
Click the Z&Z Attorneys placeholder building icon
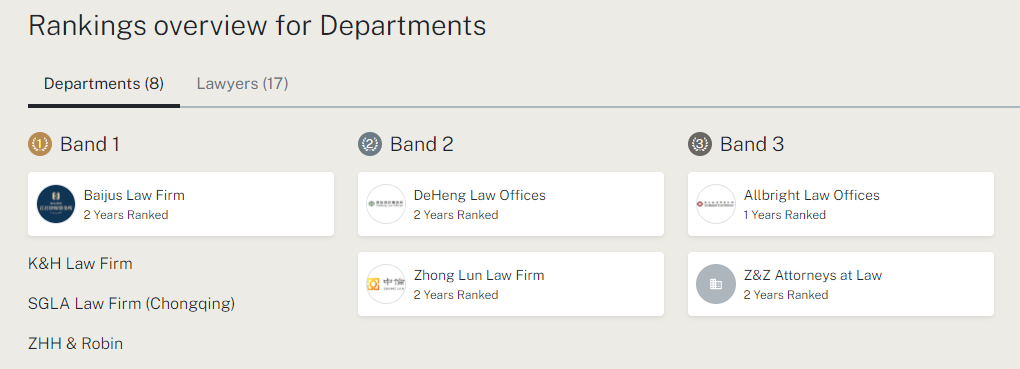click(x=716, y=284)
